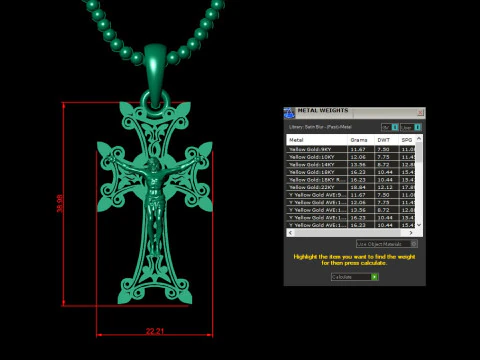Image resolution: width=480 pixels, height=360 pixels.
Task: Close the Metal Weights dialog
Action: coord(420,113)
